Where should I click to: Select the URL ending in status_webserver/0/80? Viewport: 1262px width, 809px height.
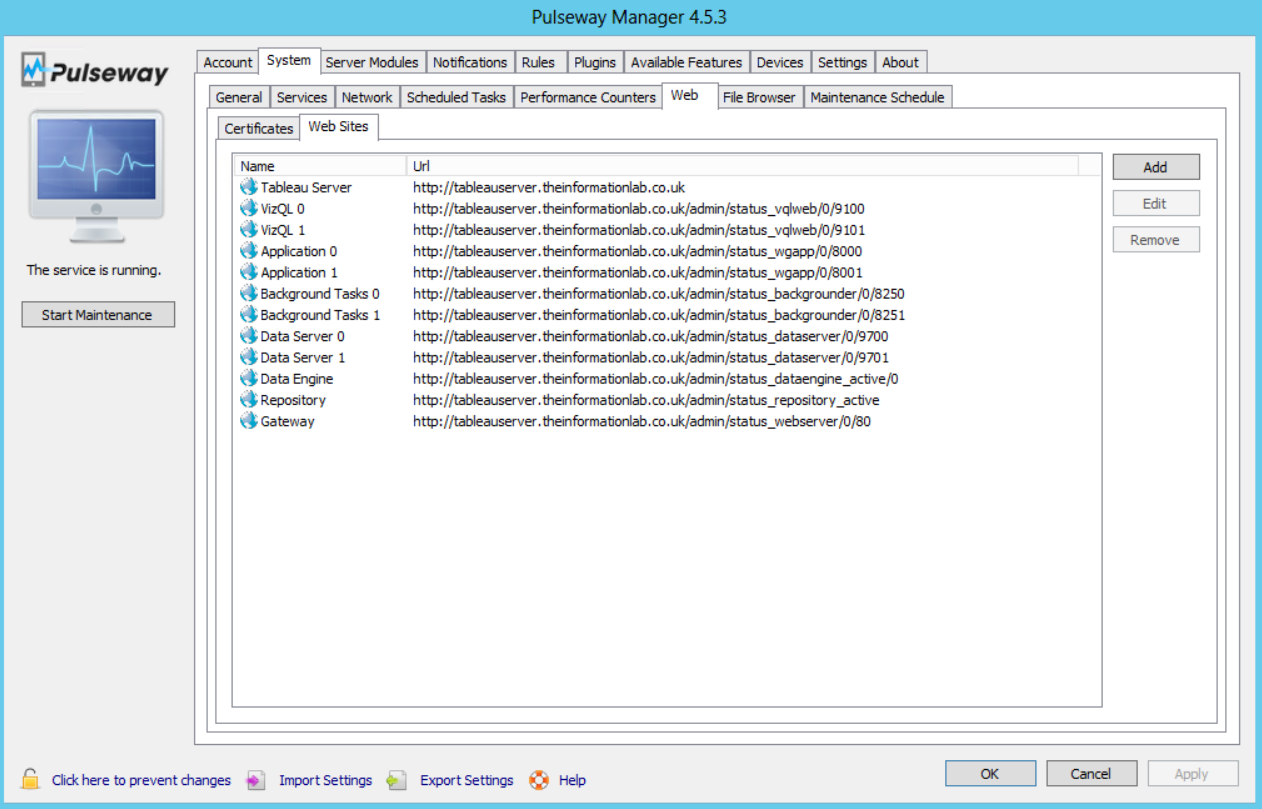642,421
